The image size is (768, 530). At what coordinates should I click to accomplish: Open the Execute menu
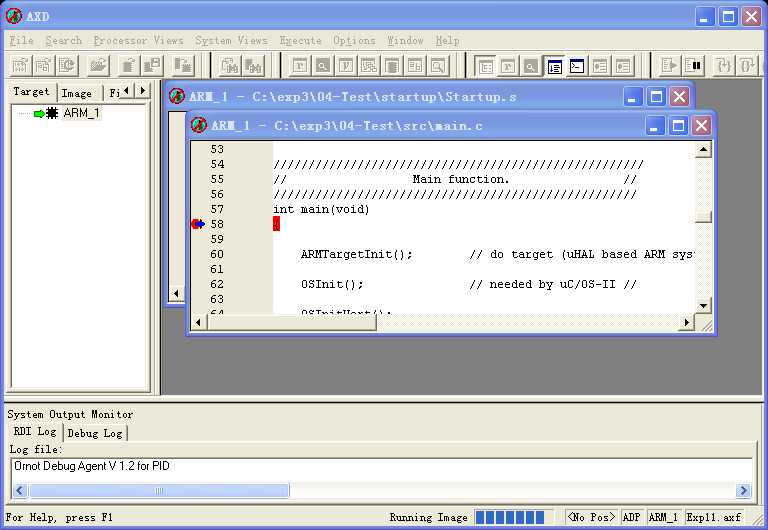point(300,41)
